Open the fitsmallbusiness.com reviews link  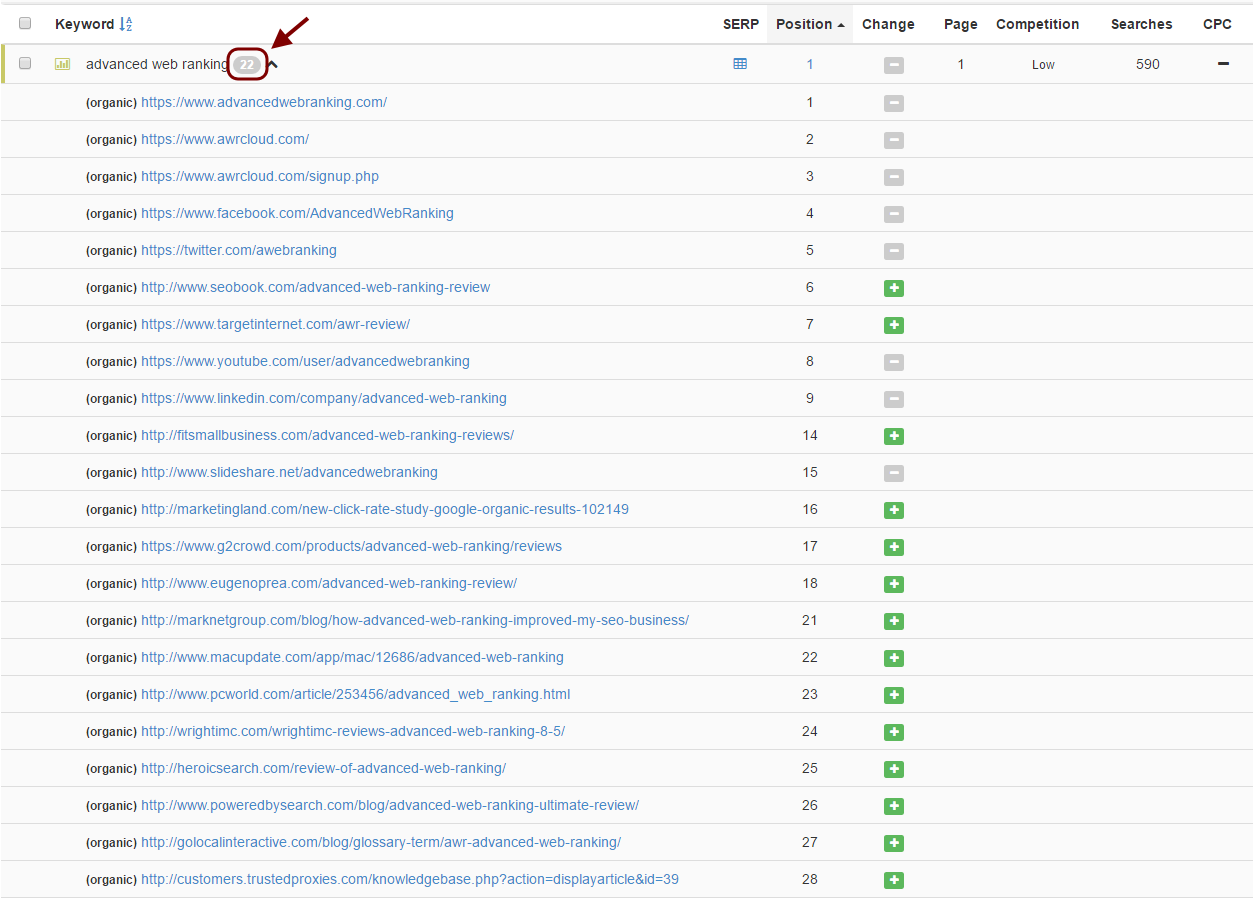pyautogui.click(x=327, y=435)
